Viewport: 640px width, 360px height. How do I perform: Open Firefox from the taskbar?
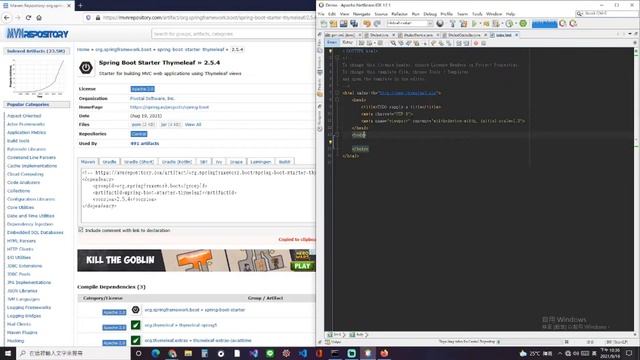coord(384,353)
